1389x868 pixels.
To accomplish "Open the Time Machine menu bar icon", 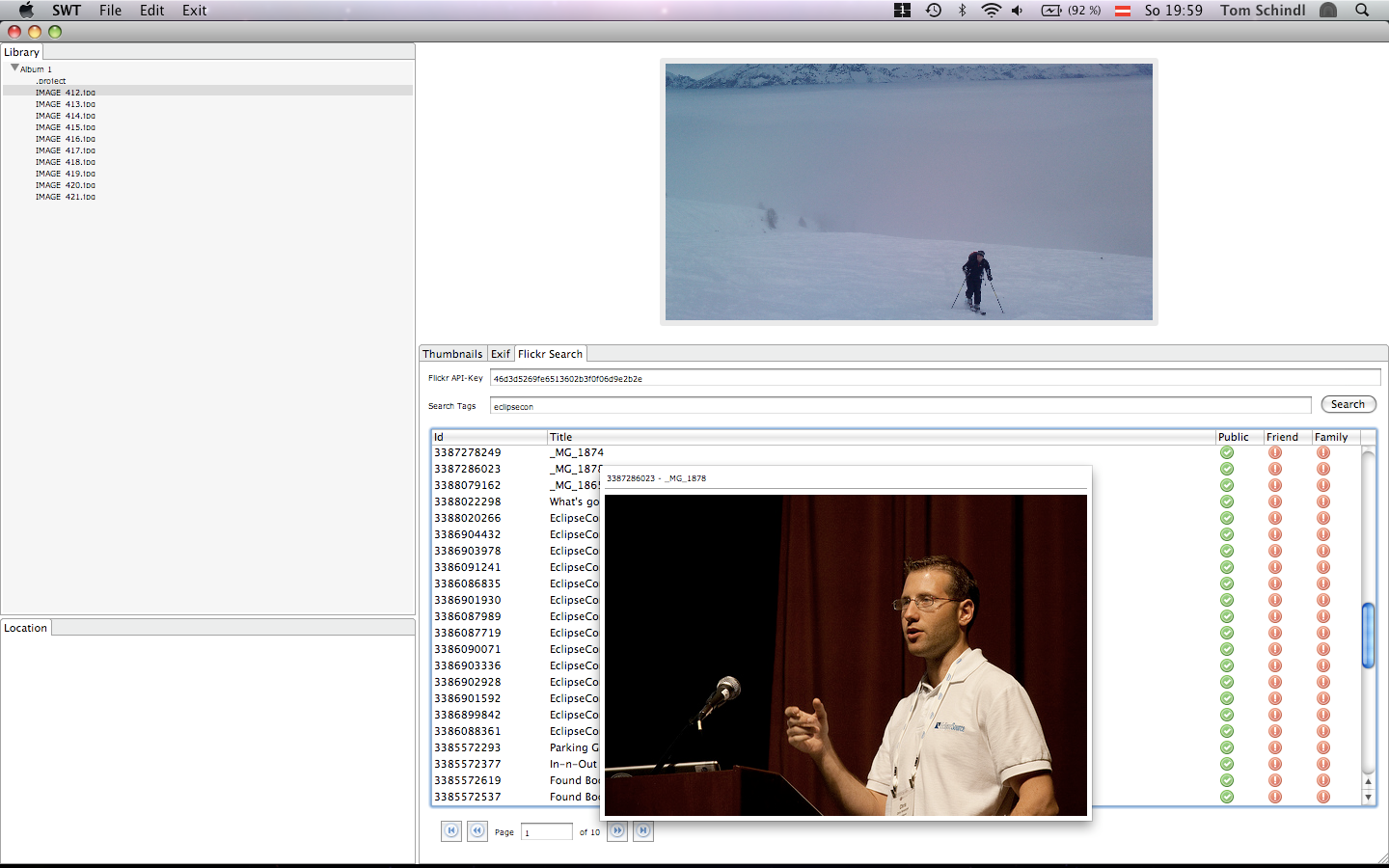I will pos(934,11).
